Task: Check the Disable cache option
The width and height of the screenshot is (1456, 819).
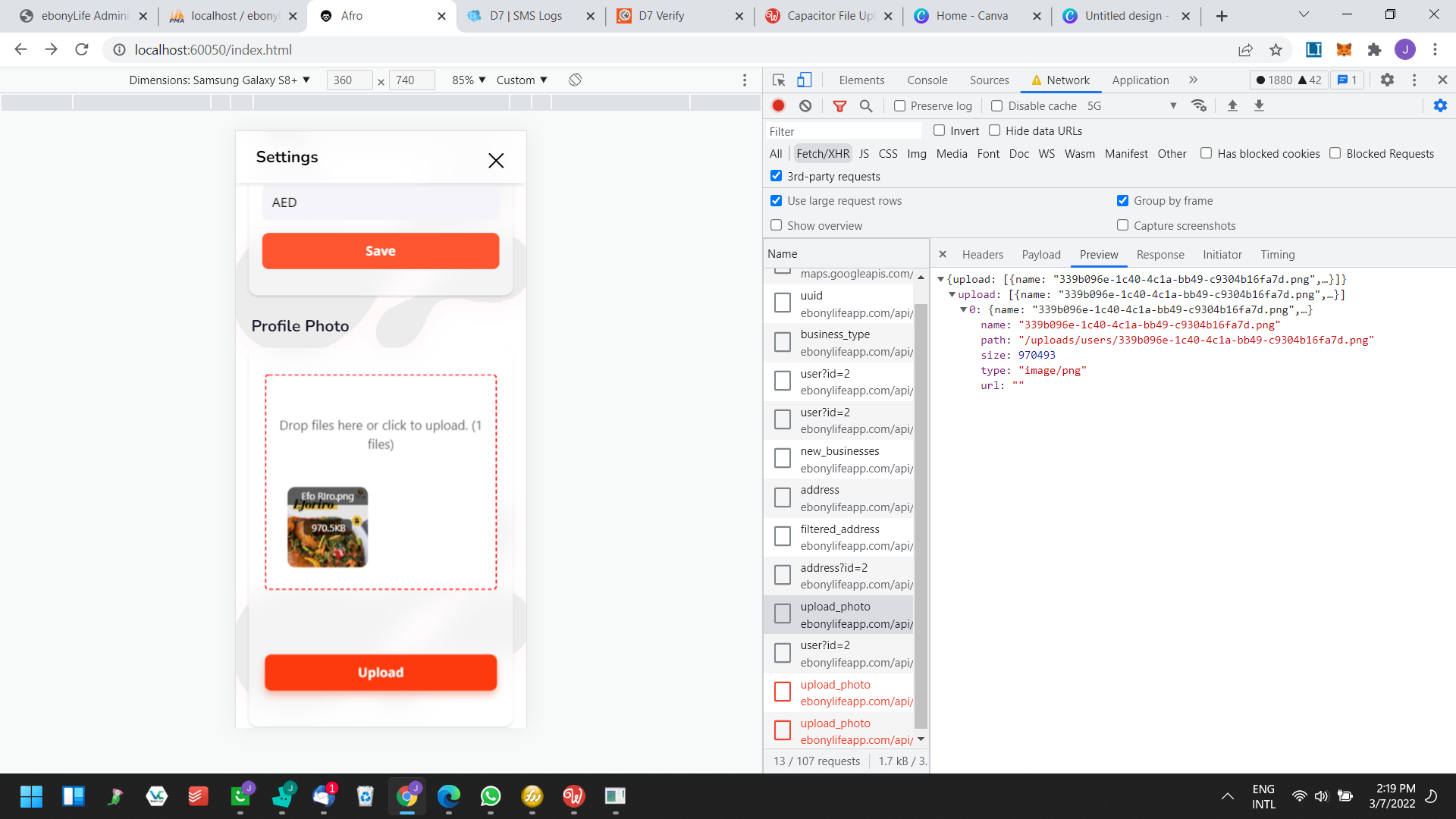Action: pyautogui.click(x=997, y=106)
